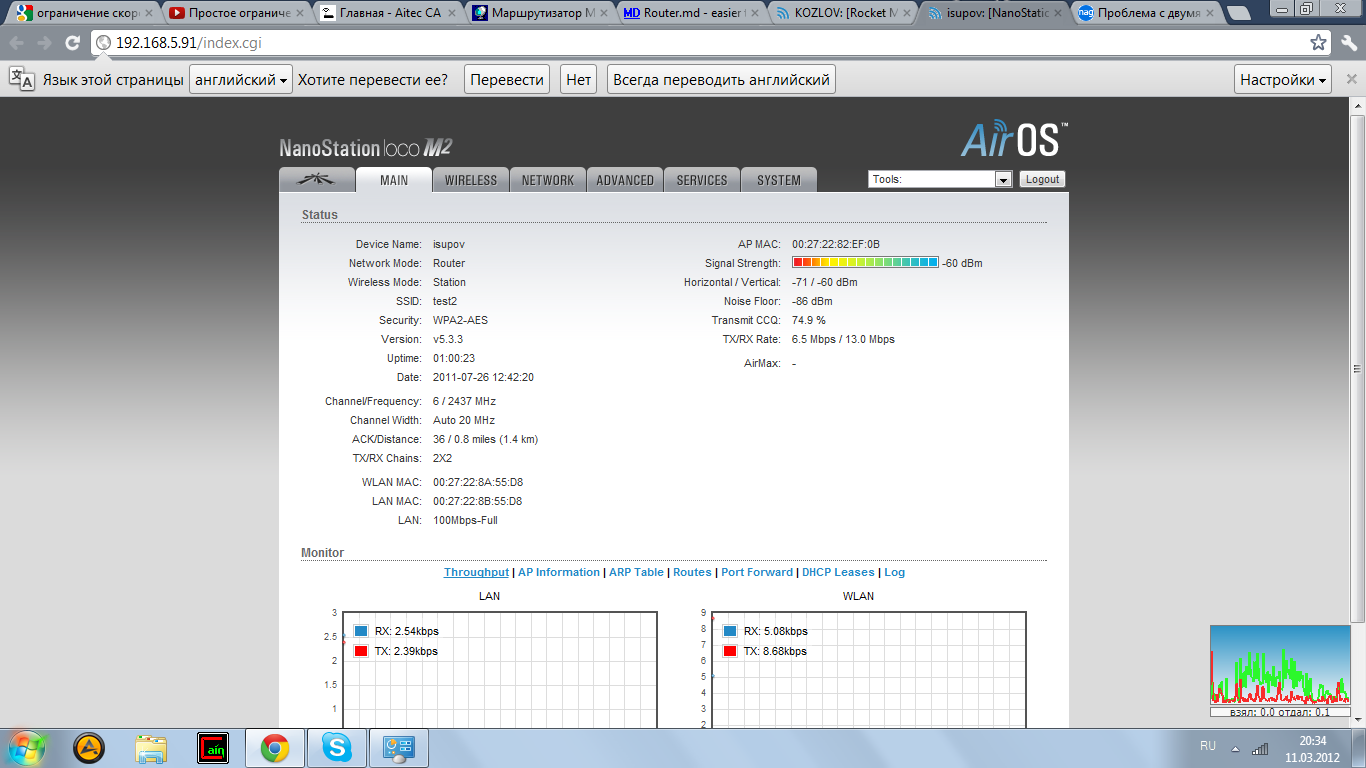Expand the 'Настройки' translation options
Screen dimensions: 1366x768
pos(1284,80)
